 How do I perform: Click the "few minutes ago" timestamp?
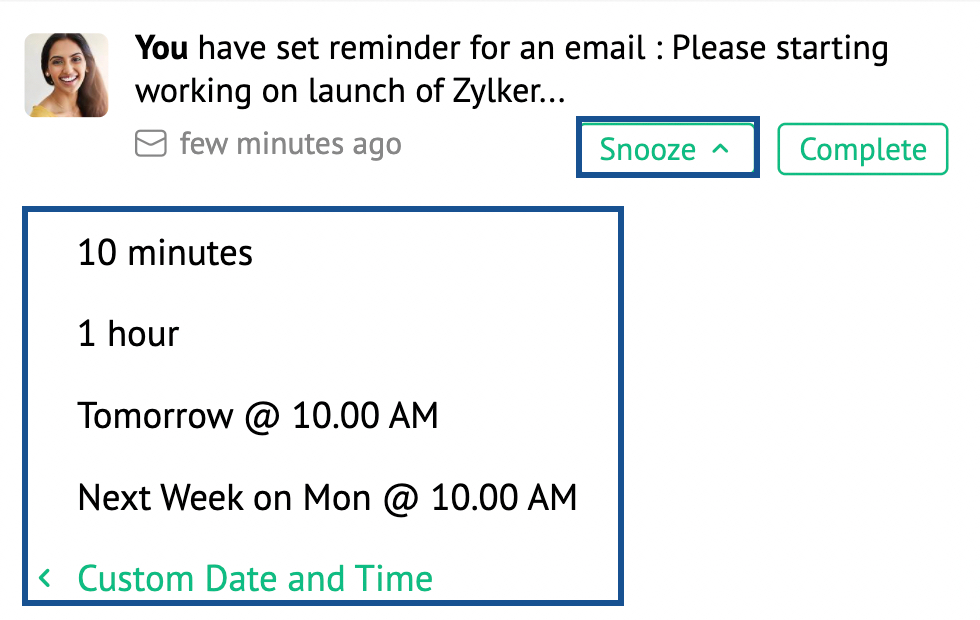click(290, 145)
